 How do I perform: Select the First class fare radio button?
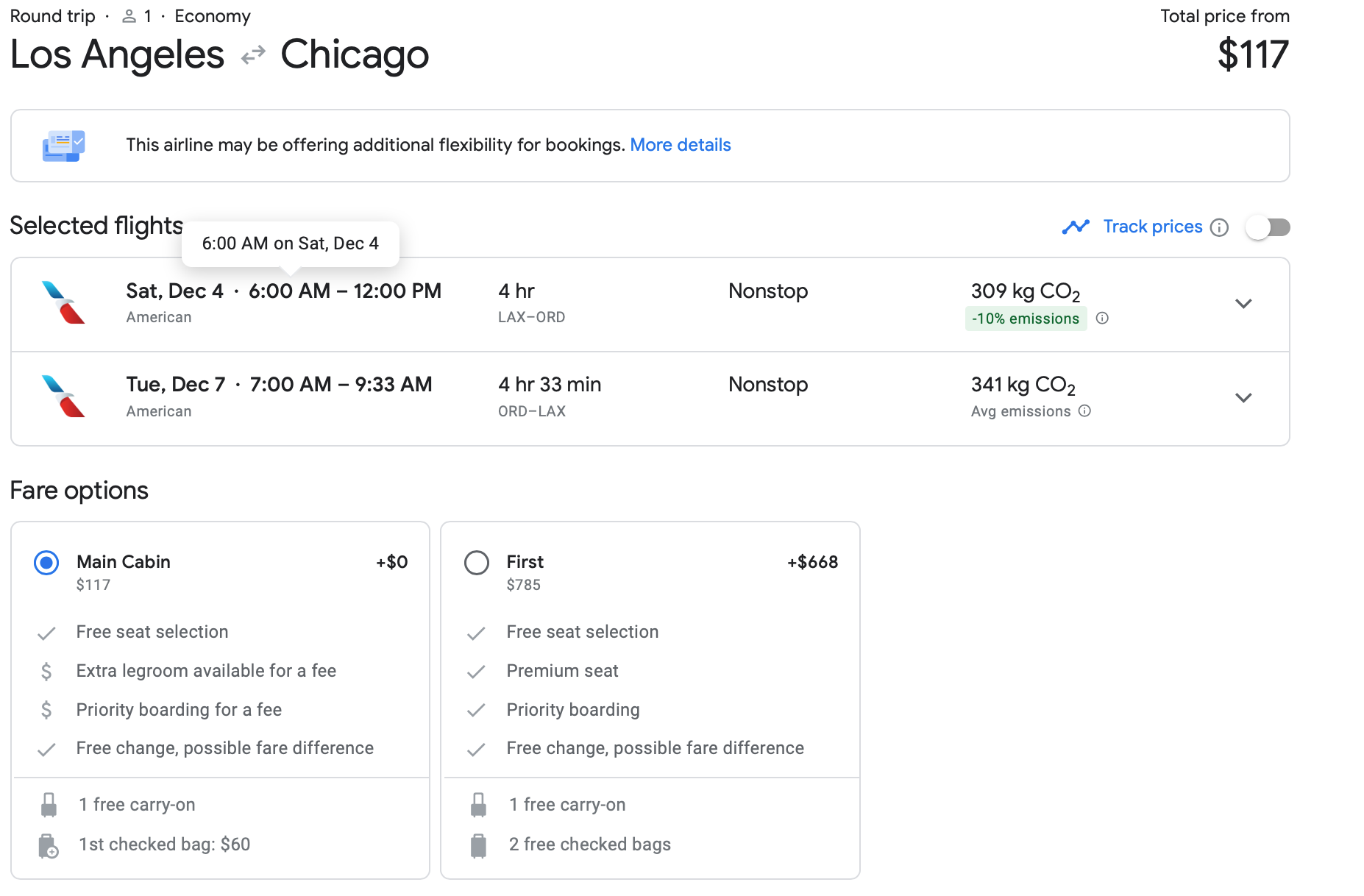tap(477, 563)
